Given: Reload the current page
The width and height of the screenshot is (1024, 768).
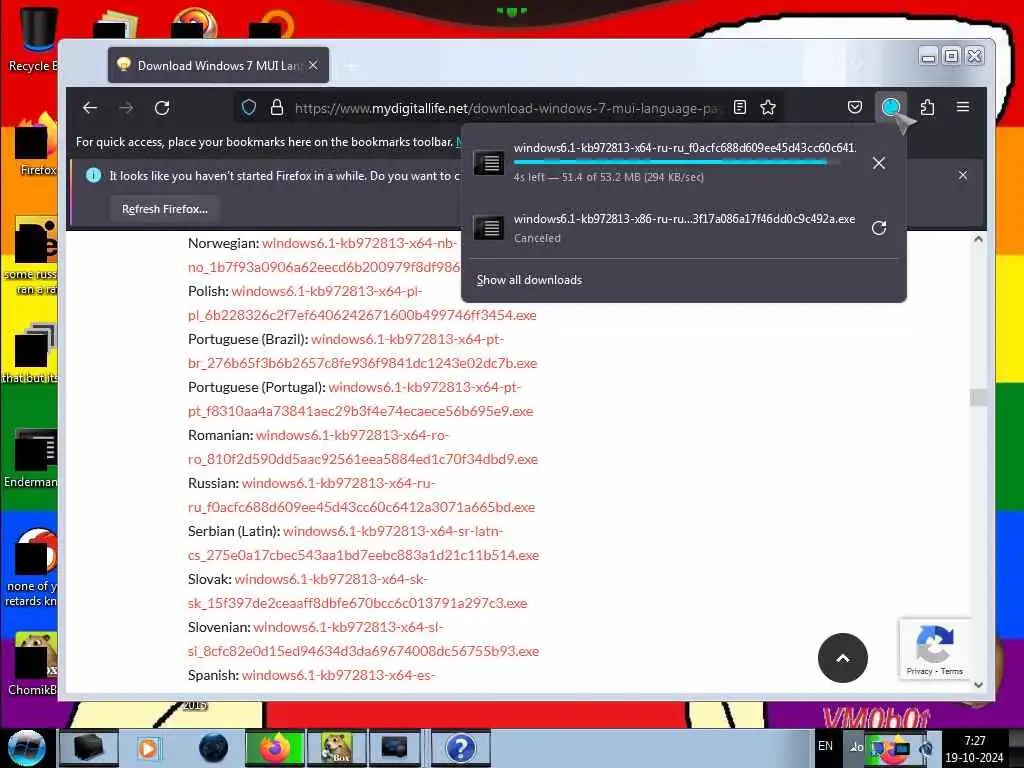Looking at the screenshot, I should point(162,108).
